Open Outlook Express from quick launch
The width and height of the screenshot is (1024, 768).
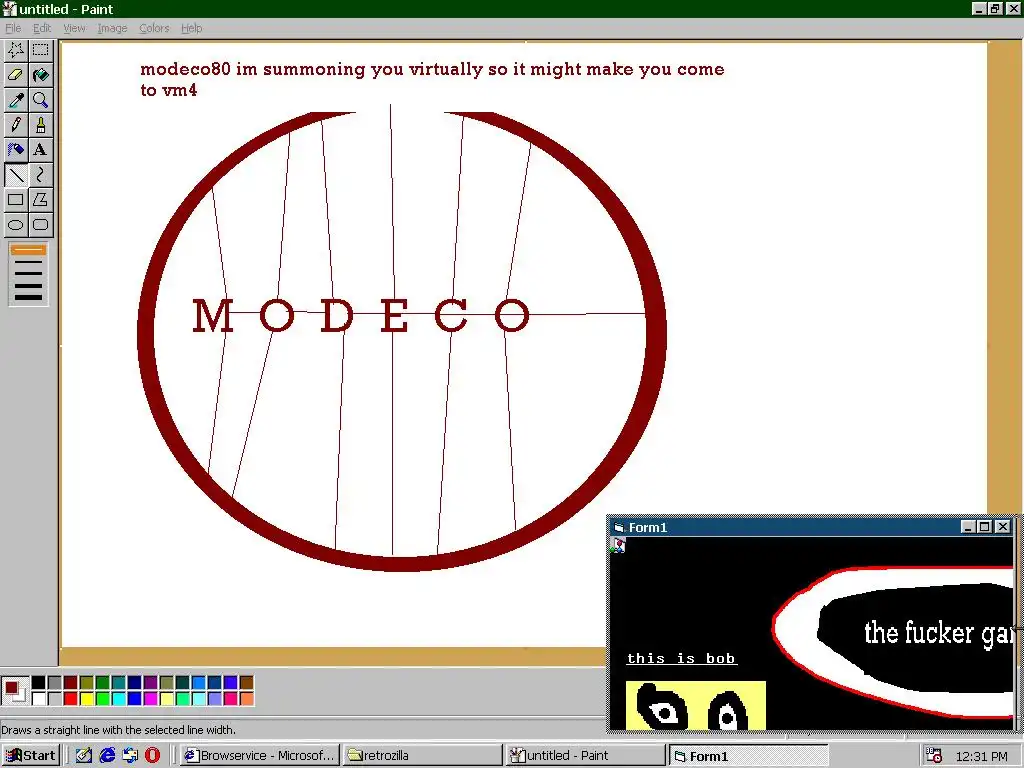pos(130,755)
